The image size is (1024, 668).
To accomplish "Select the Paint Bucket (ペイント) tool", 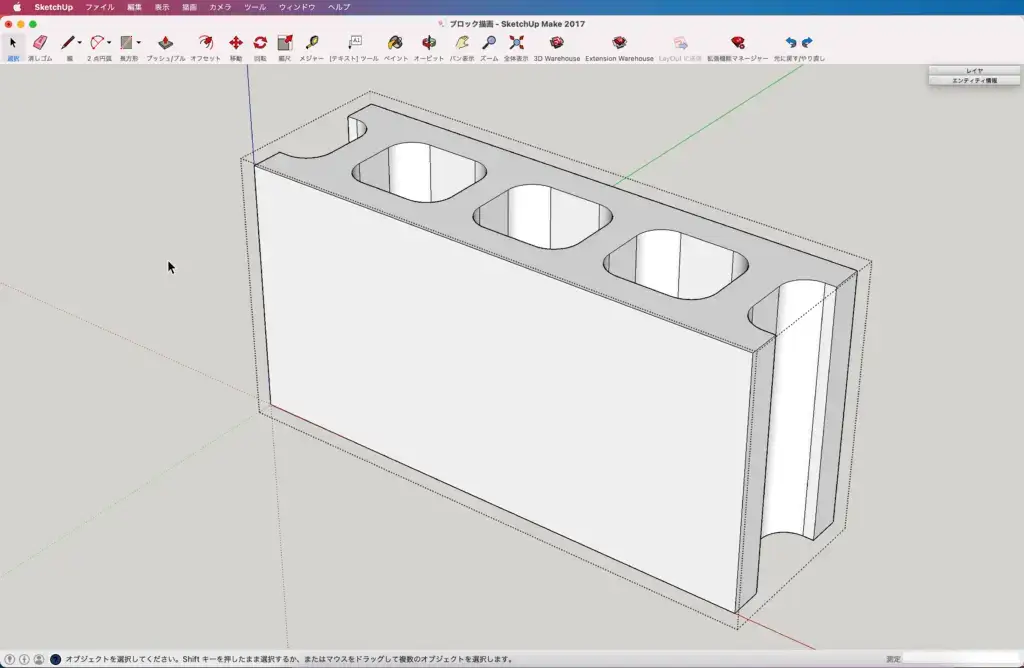I will 395,43.
